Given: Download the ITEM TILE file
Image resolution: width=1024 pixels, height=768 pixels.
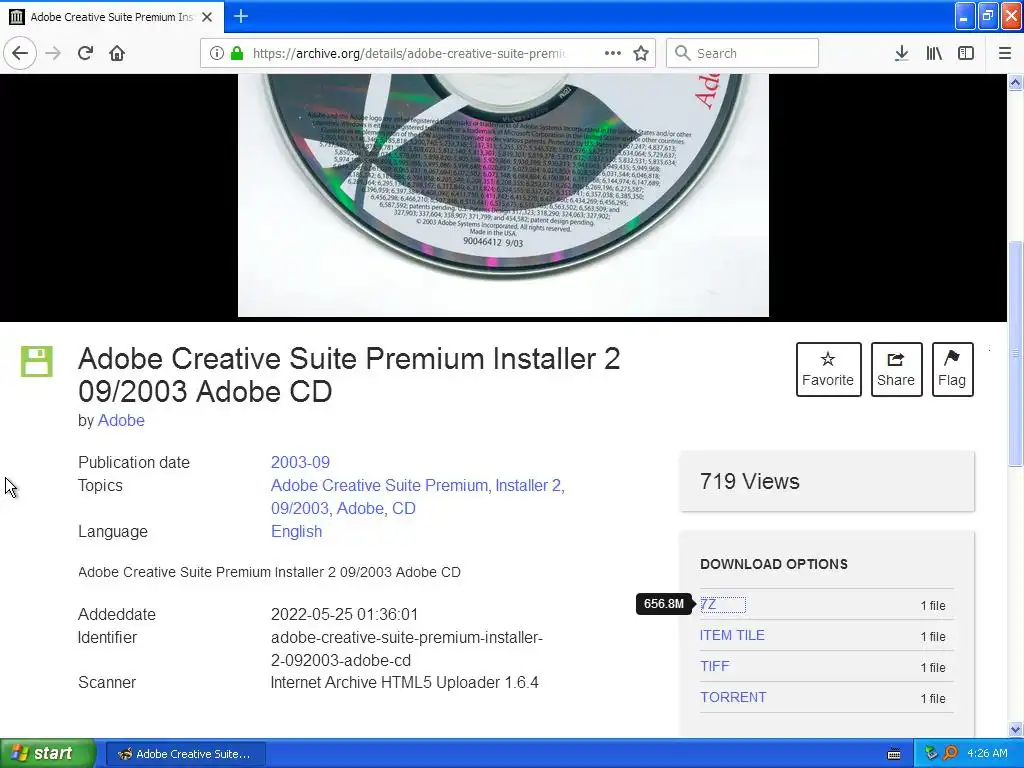Looking at the screenshot, I should click(x=732, y=635).
